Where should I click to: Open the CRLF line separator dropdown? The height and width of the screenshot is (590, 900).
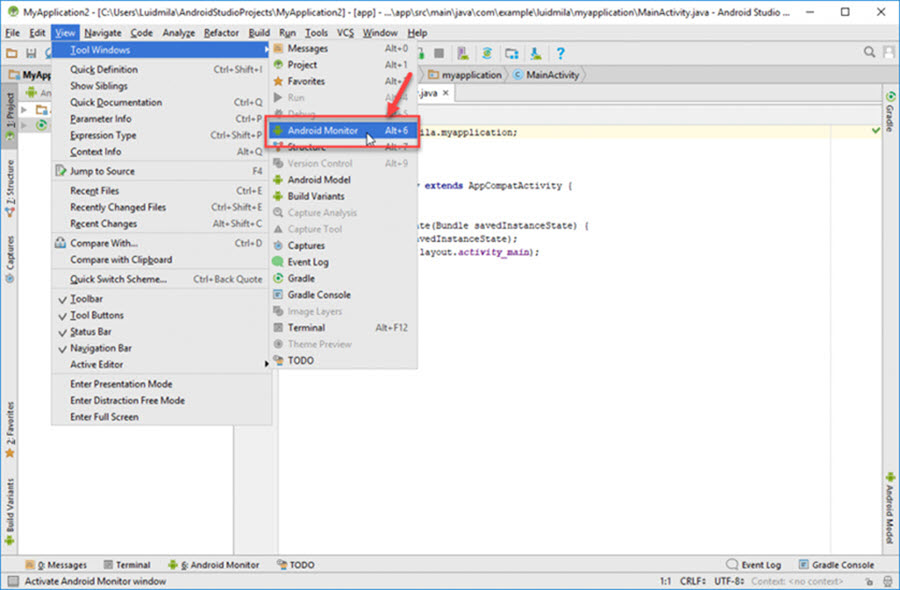click(x=693, y=581)
